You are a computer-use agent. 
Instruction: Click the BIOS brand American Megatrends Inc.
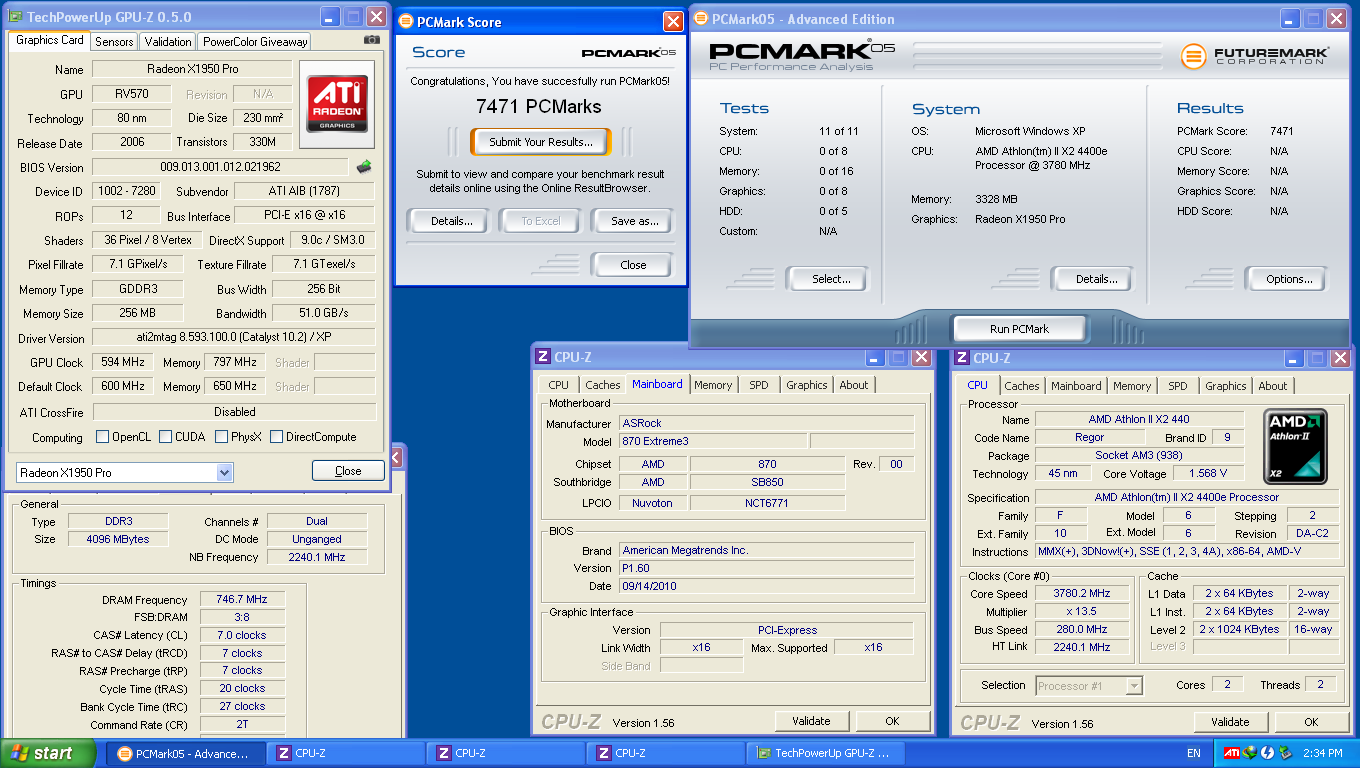point(766,550)
